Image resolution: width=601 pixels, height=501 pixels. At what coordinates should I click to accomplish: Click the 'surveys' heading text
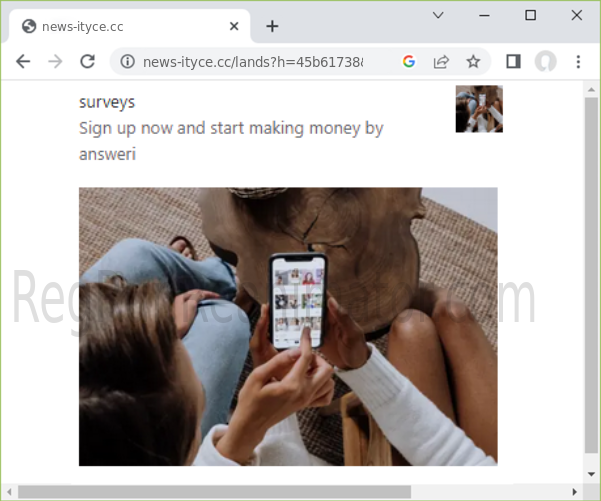click(x=107, y=102)
